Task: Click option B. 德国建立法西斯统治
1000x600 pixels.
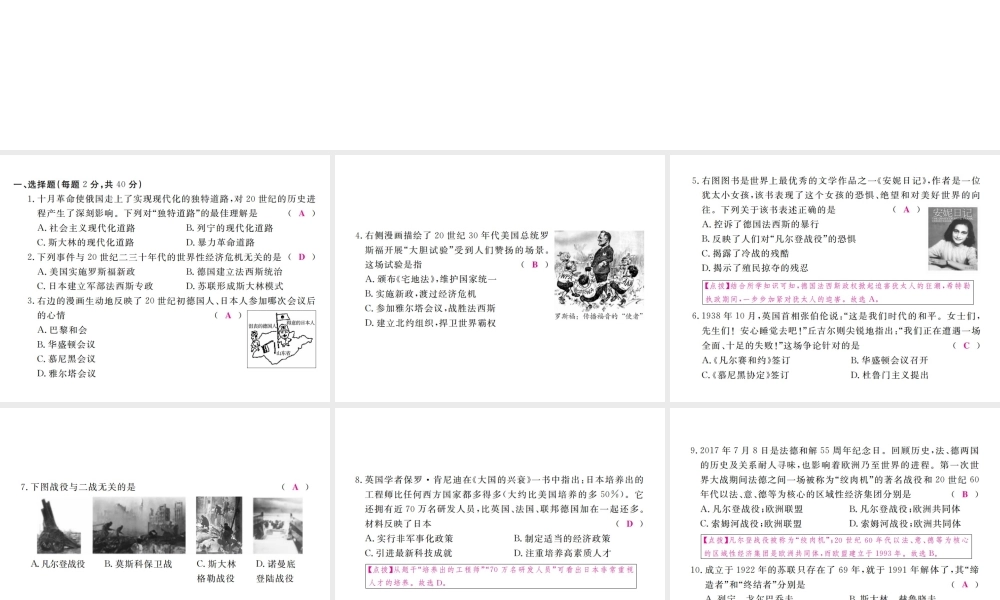Action: [x=234, y=272]
